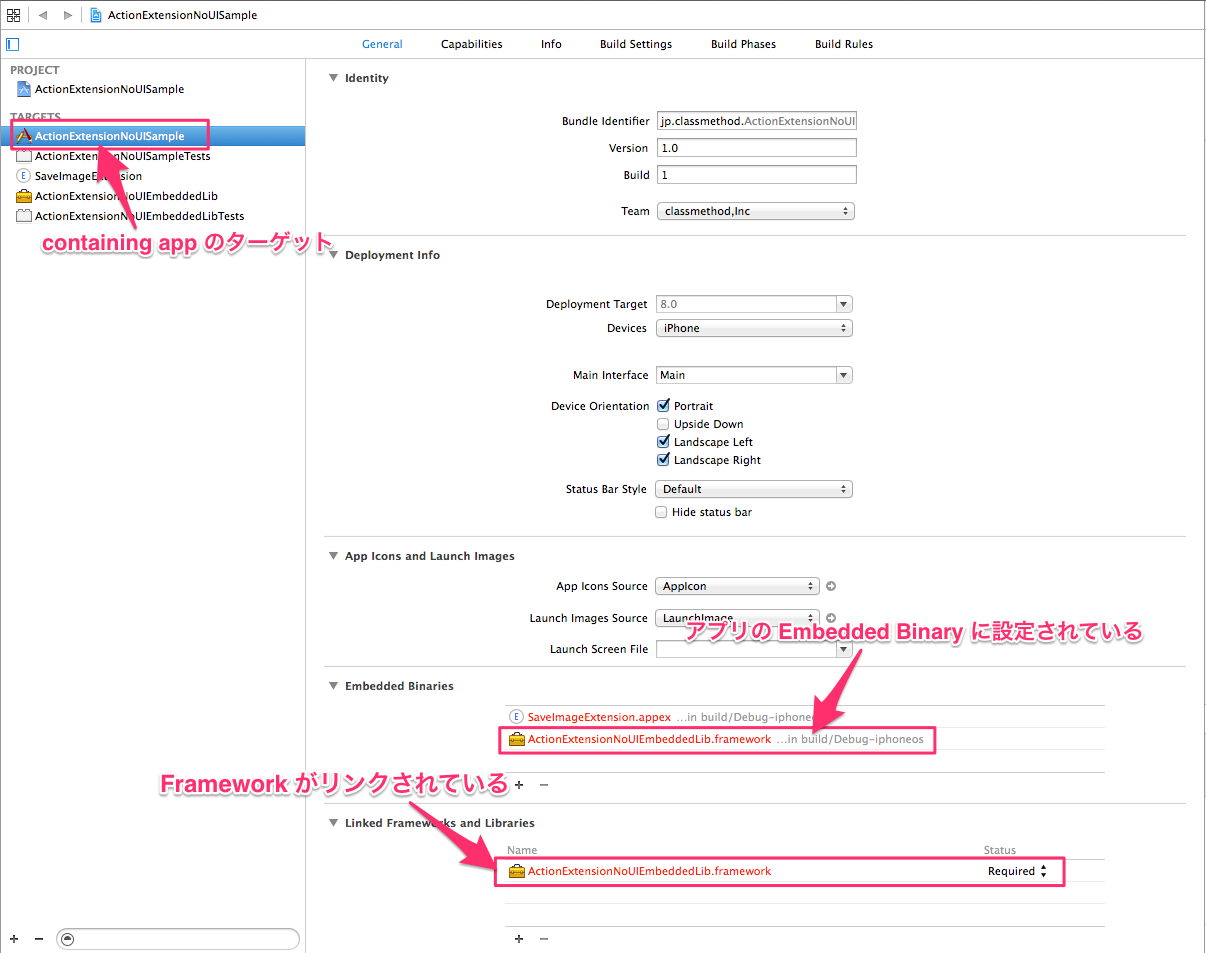Click the arrow icon beside AppIcon source
Screen dimensions: 1206x953
click(x=830, y=586)
